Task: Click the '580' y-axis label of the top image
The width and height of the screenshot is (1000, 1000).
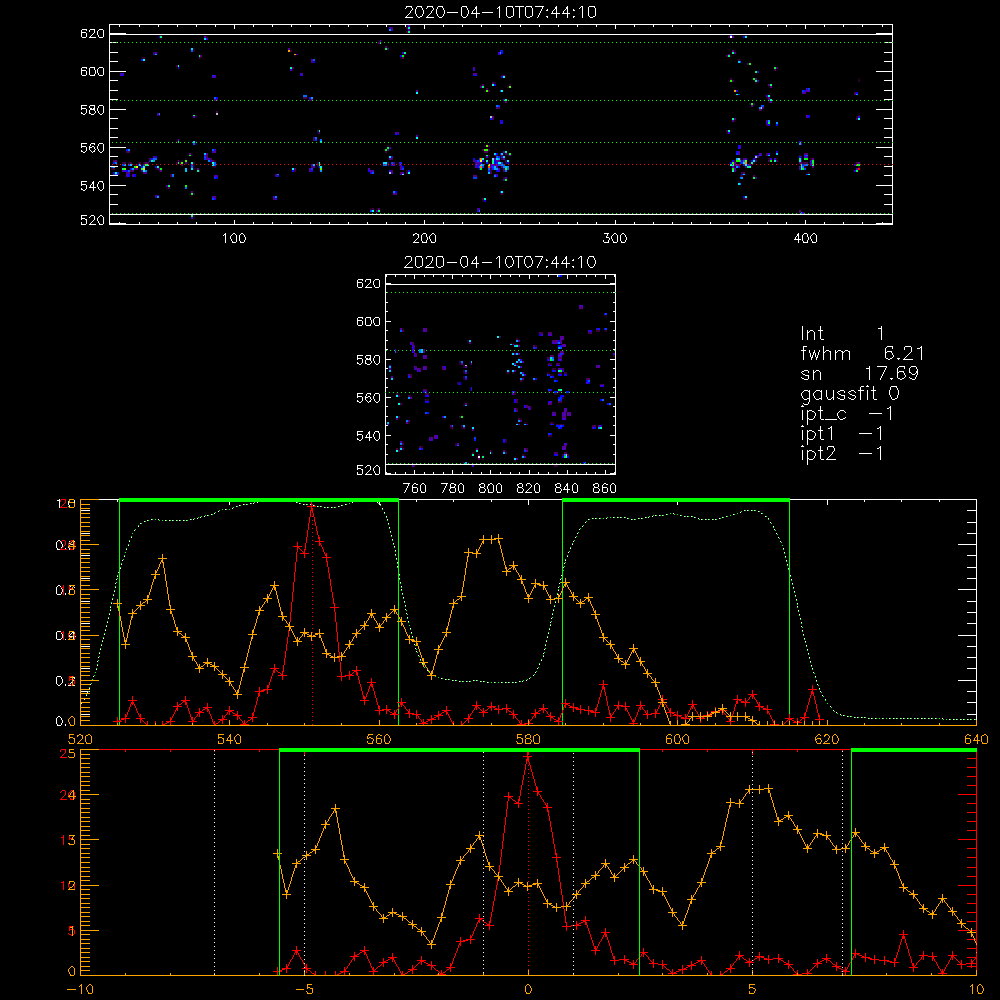Action: pos(92,110)
